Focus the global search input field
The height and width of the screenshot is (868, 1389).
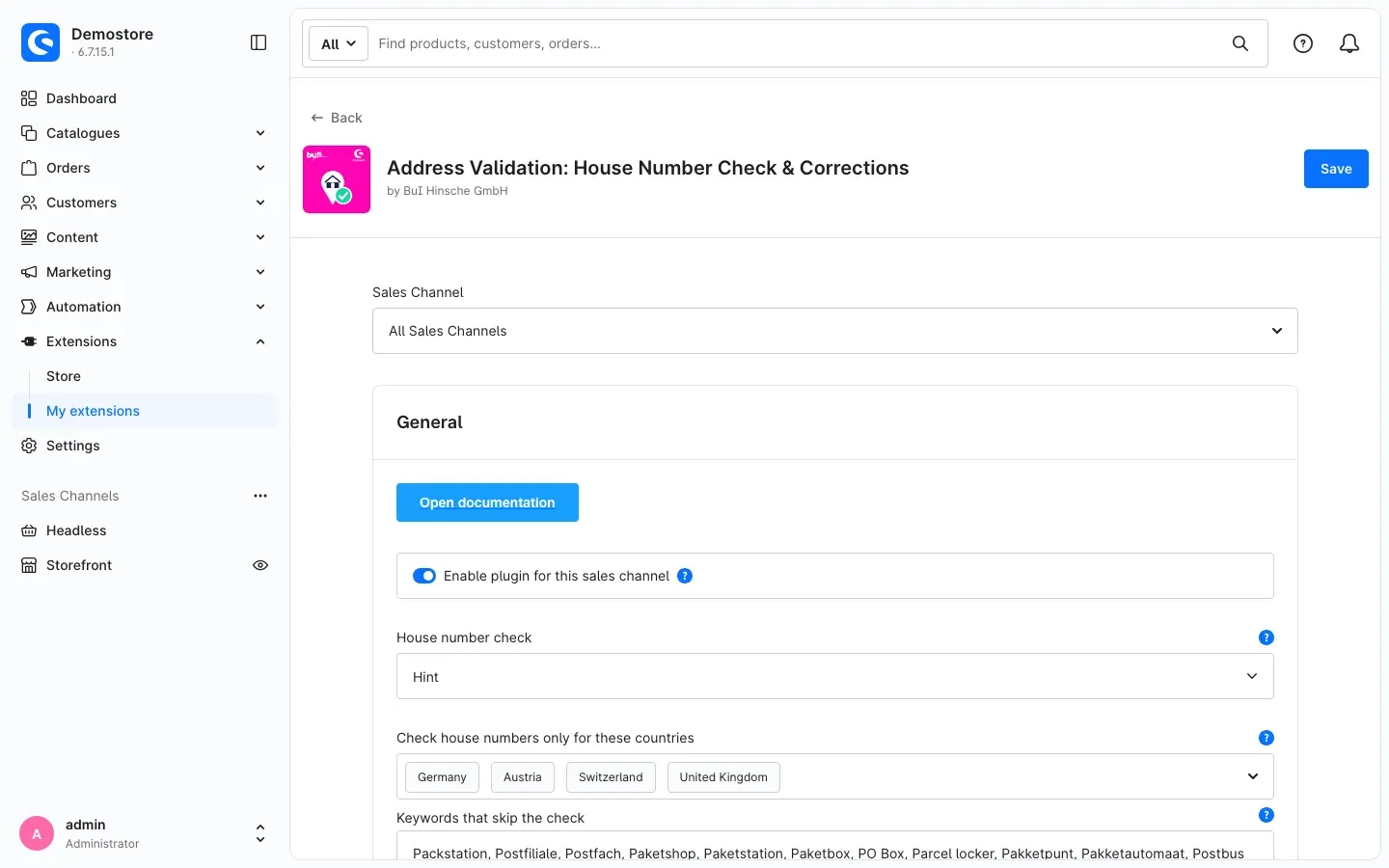[x=796, y=43]
